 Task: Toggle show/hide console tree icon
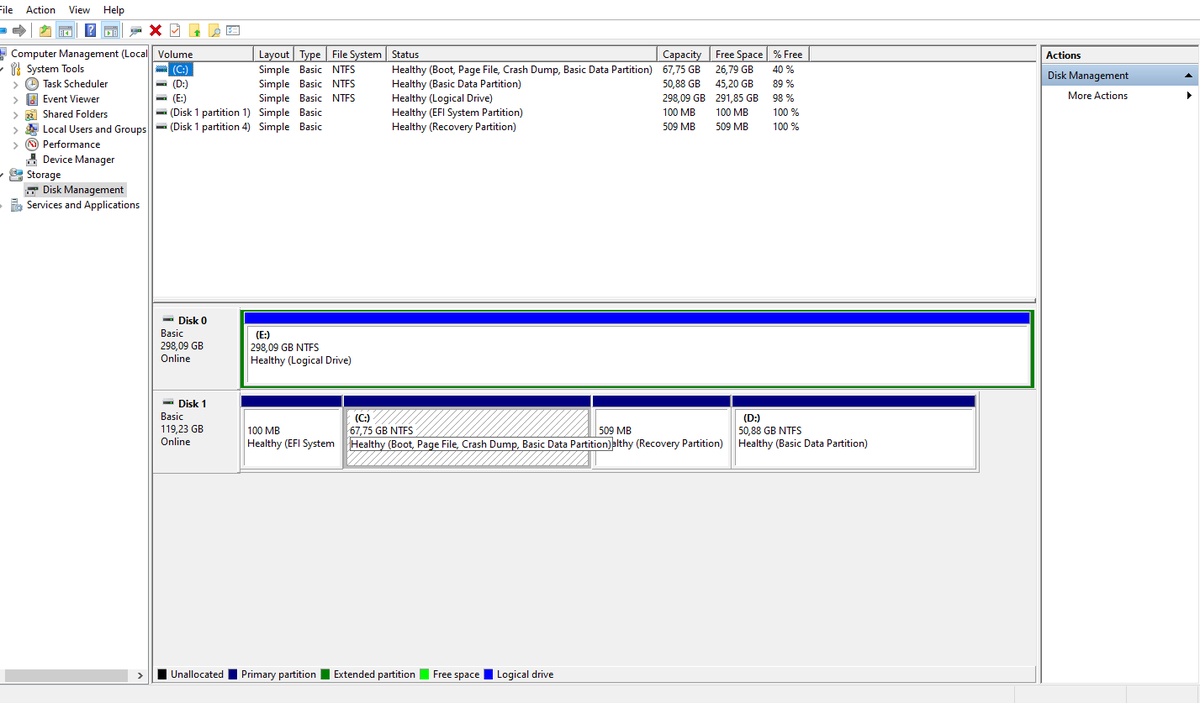[65, 30]
